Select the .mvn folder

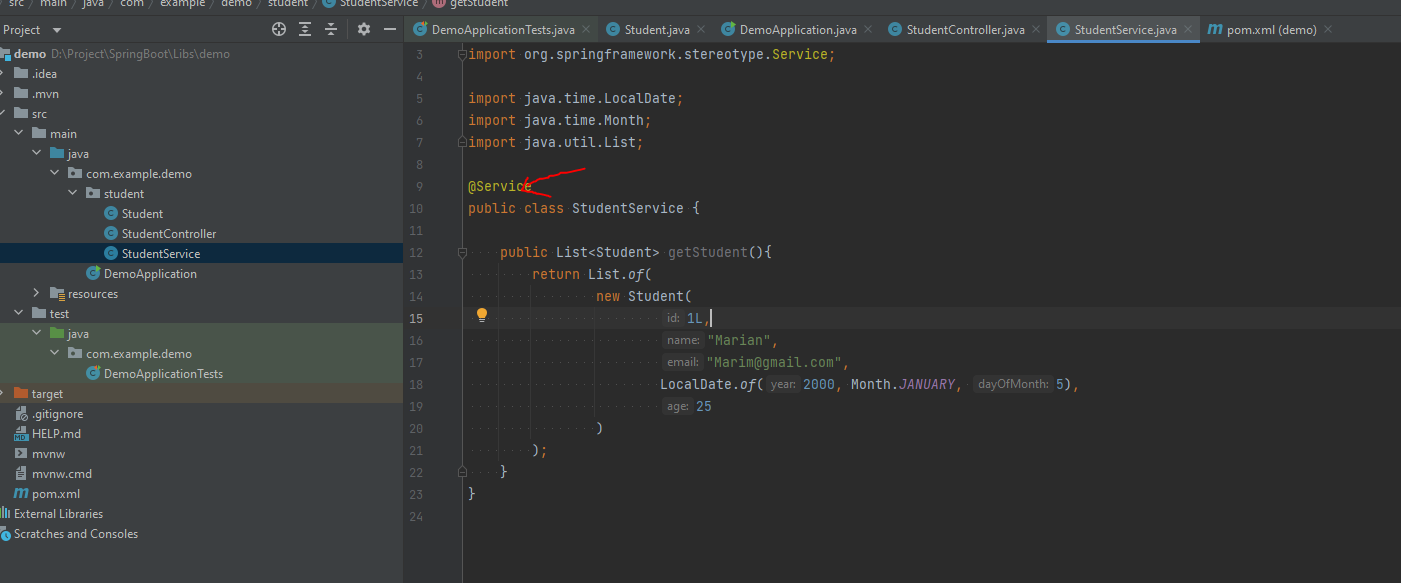(45, 94)
